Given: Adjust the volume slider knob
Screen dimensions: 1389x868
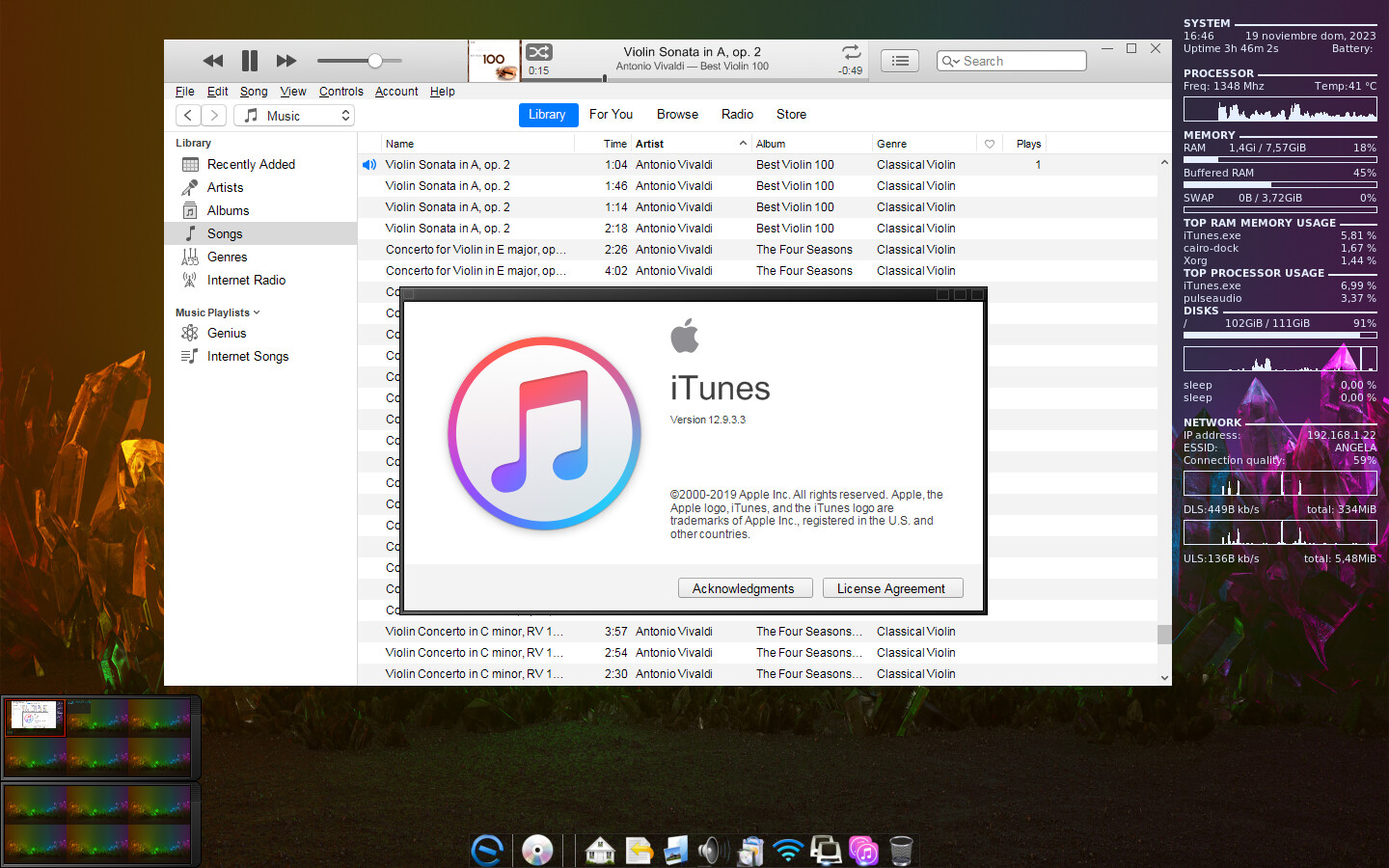Looking at the screenshot, I should tap(375, 61).
